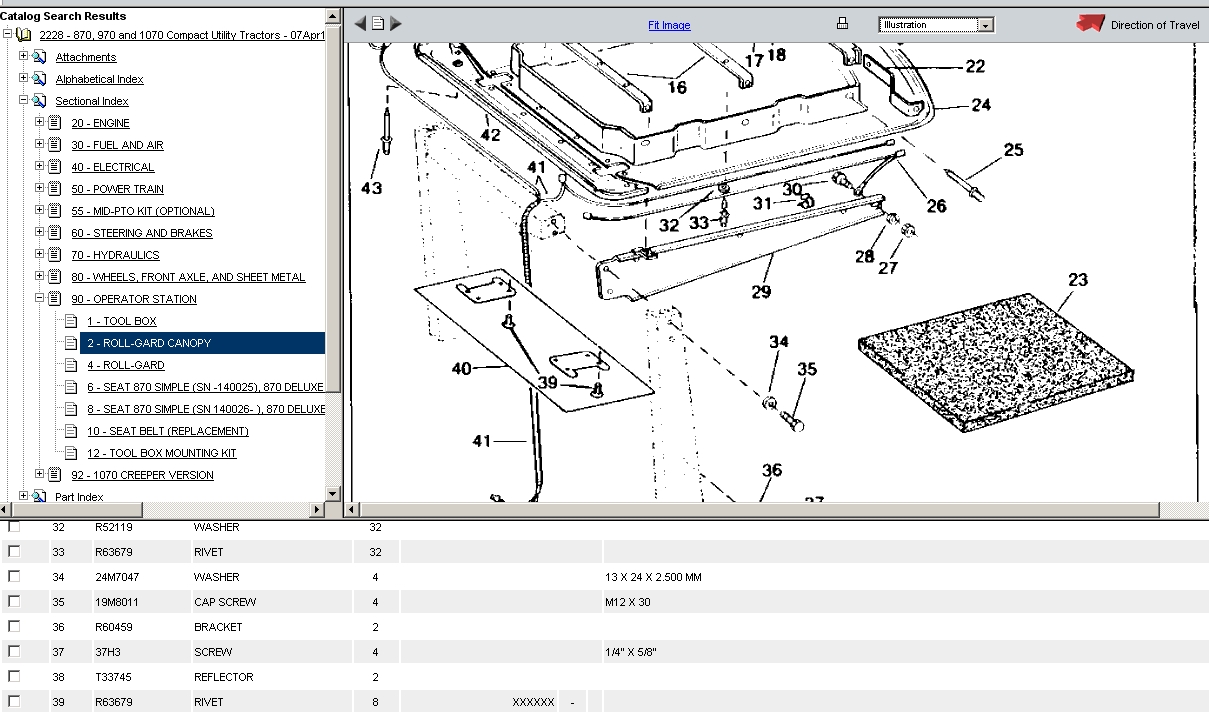Expand the 30 - FUEL AND AIR section
Image resolution: width=1209 pixels, height=712 pixels.
click(40, 144)
